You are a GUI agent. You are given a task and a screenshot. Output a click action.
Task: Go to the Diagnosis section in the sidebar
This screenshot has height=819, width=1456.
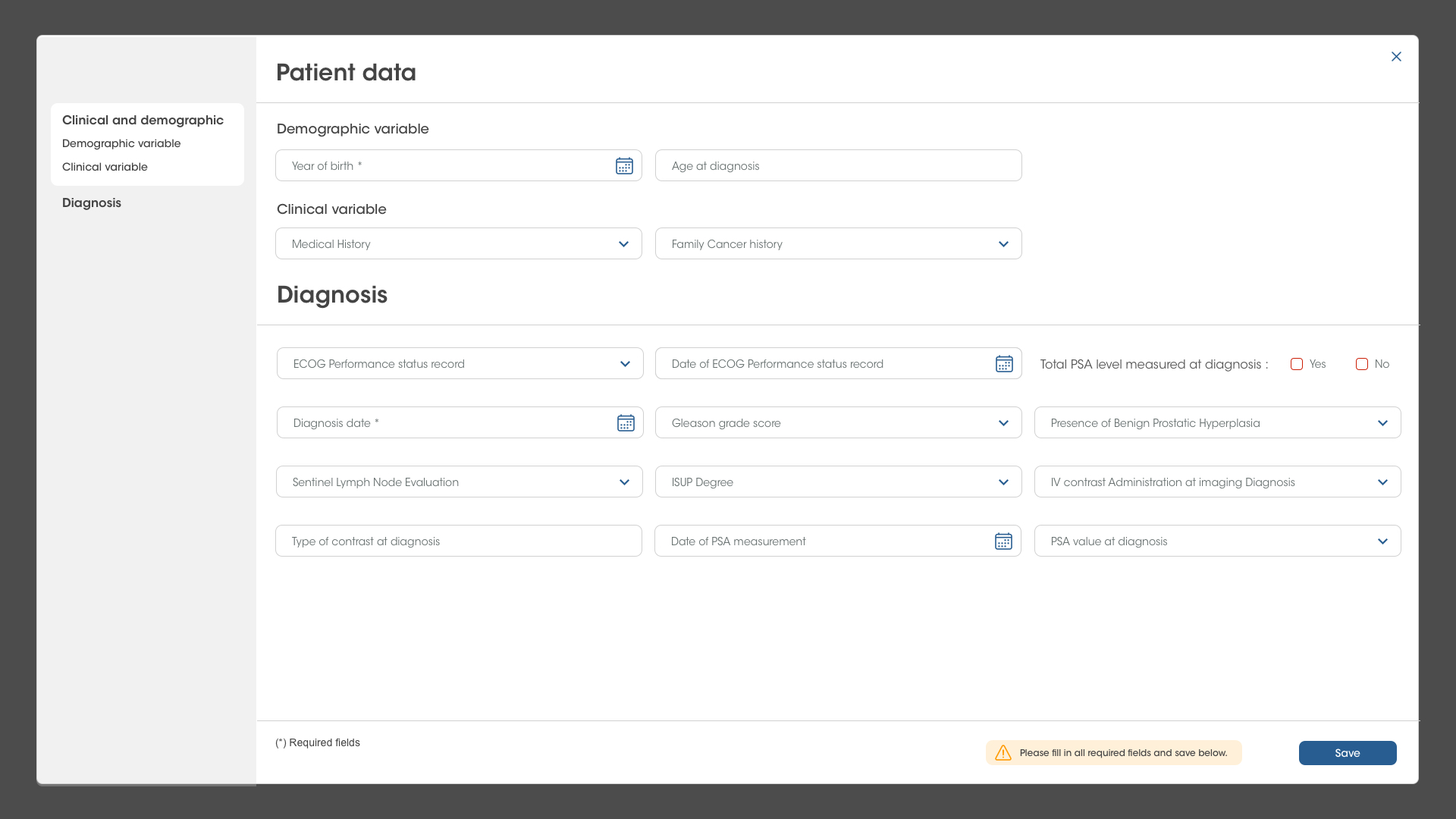coord(91,202)
